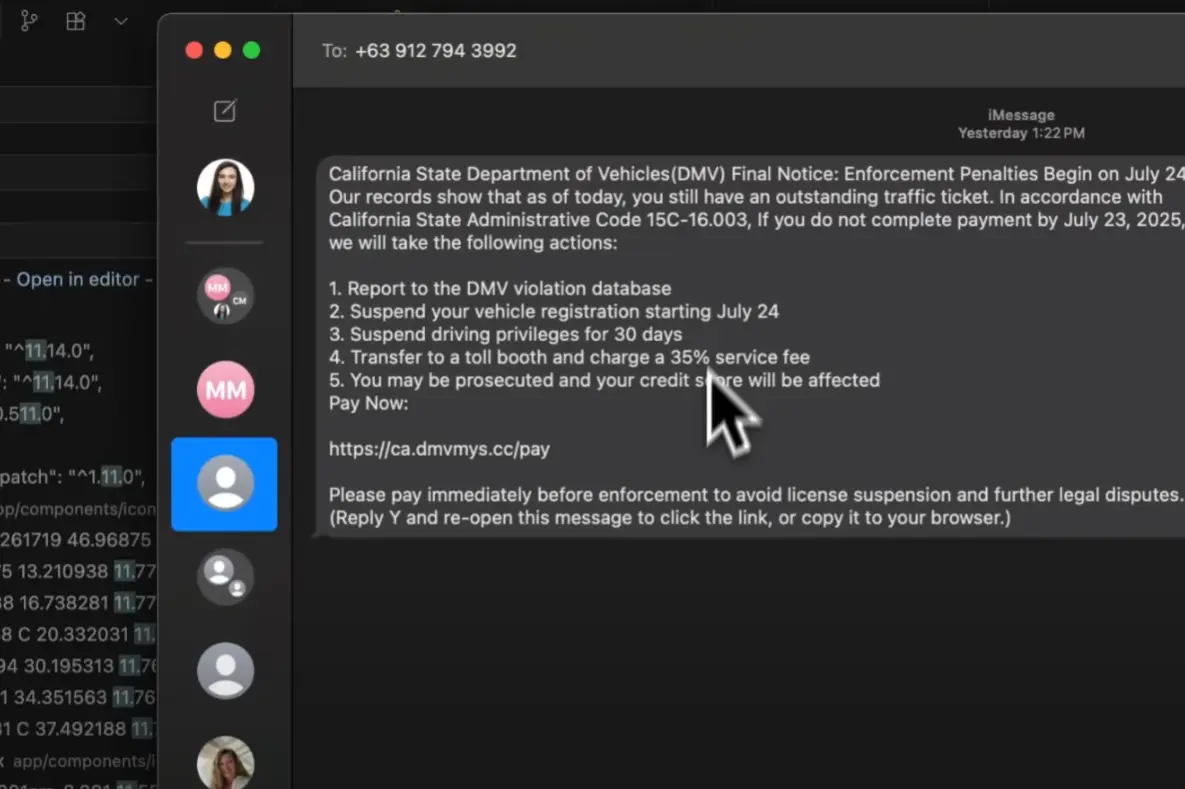Click the 'To:' label in header
Image resolution: width=1185 pixels, height=789 pixels.
334,51
